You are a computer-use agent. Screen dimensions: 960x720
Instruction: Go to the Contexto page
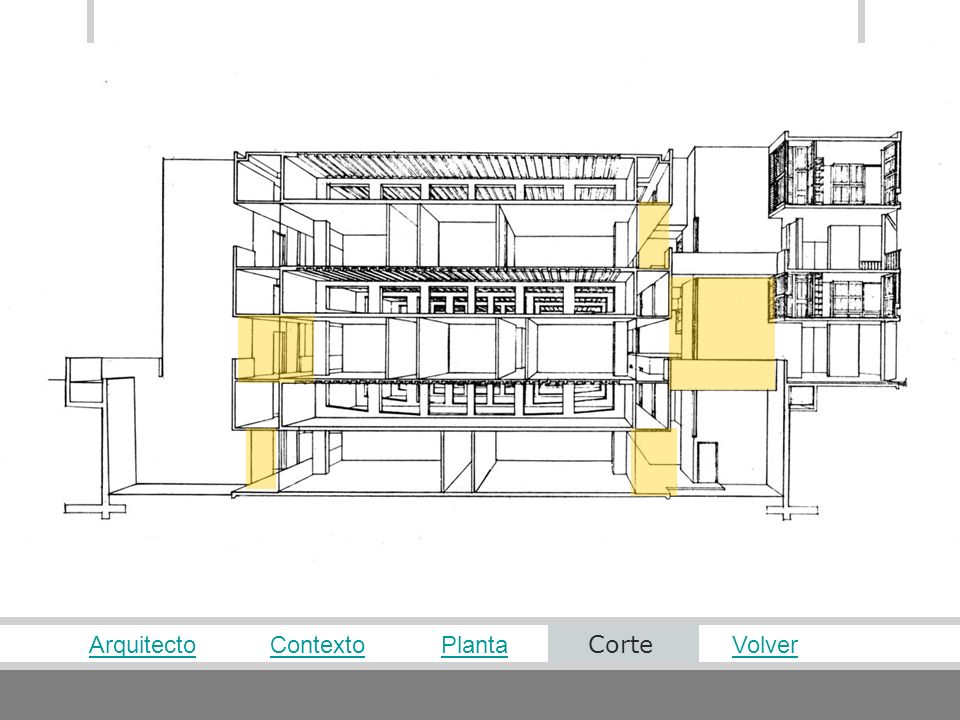317,645
